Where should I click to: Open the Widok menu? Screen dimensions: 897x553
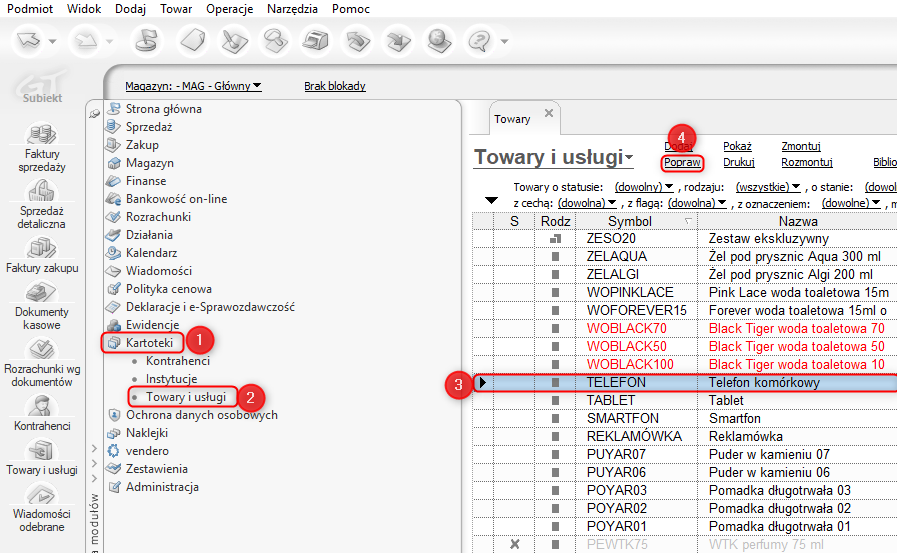tap(84, 9)
